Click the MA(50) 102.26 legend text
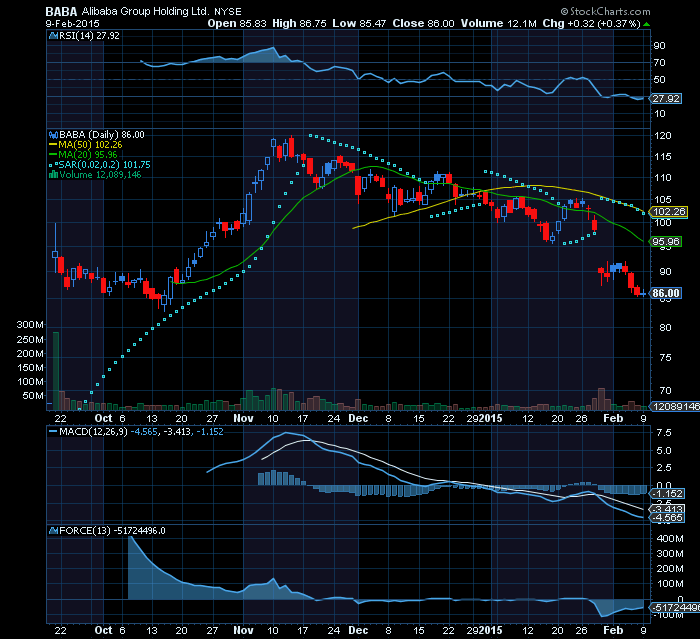700x639 pixels. pyautogui.click(x=90, y=145)
